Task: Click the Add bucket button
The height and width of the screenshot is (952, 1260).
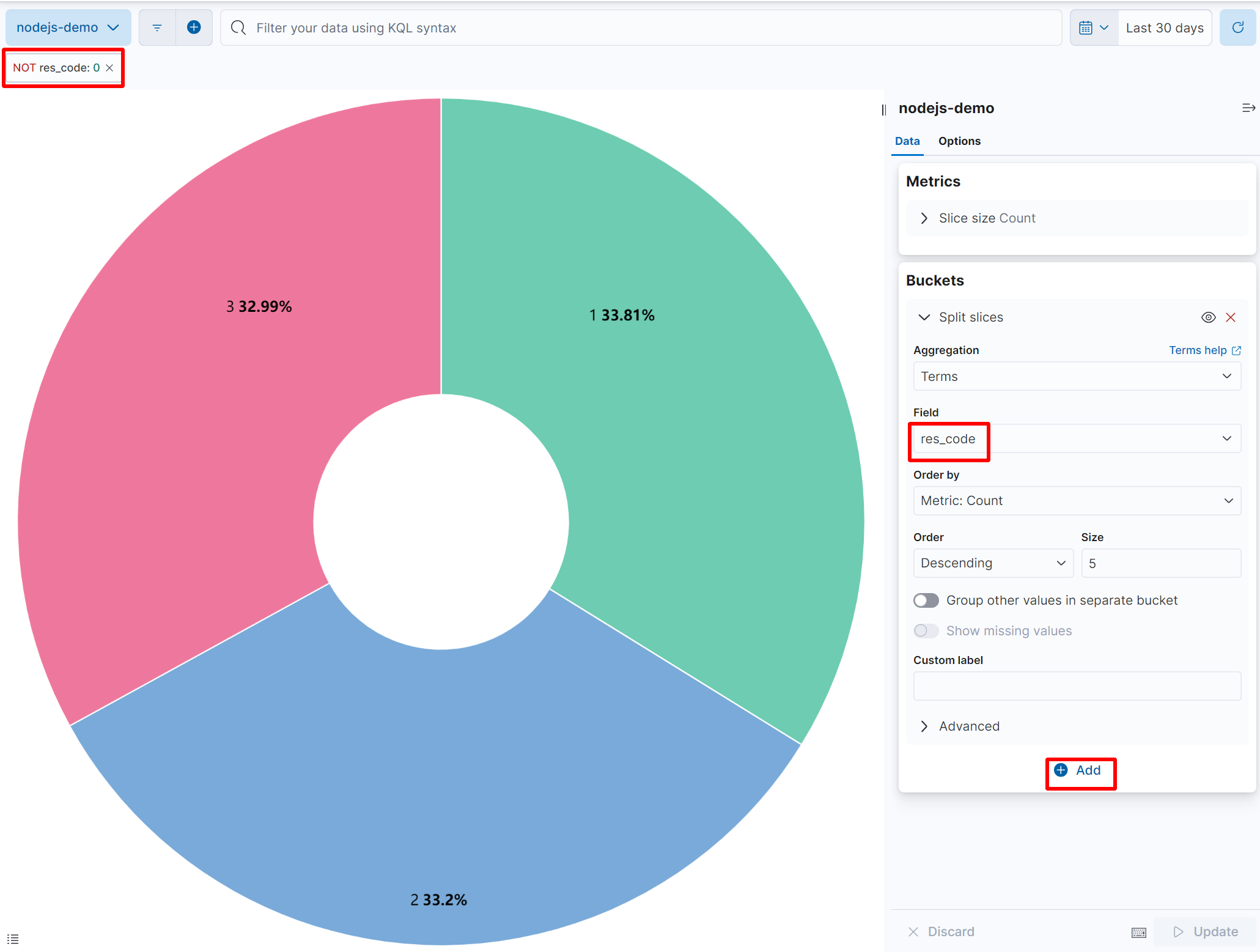Action: pos(1080,770)
